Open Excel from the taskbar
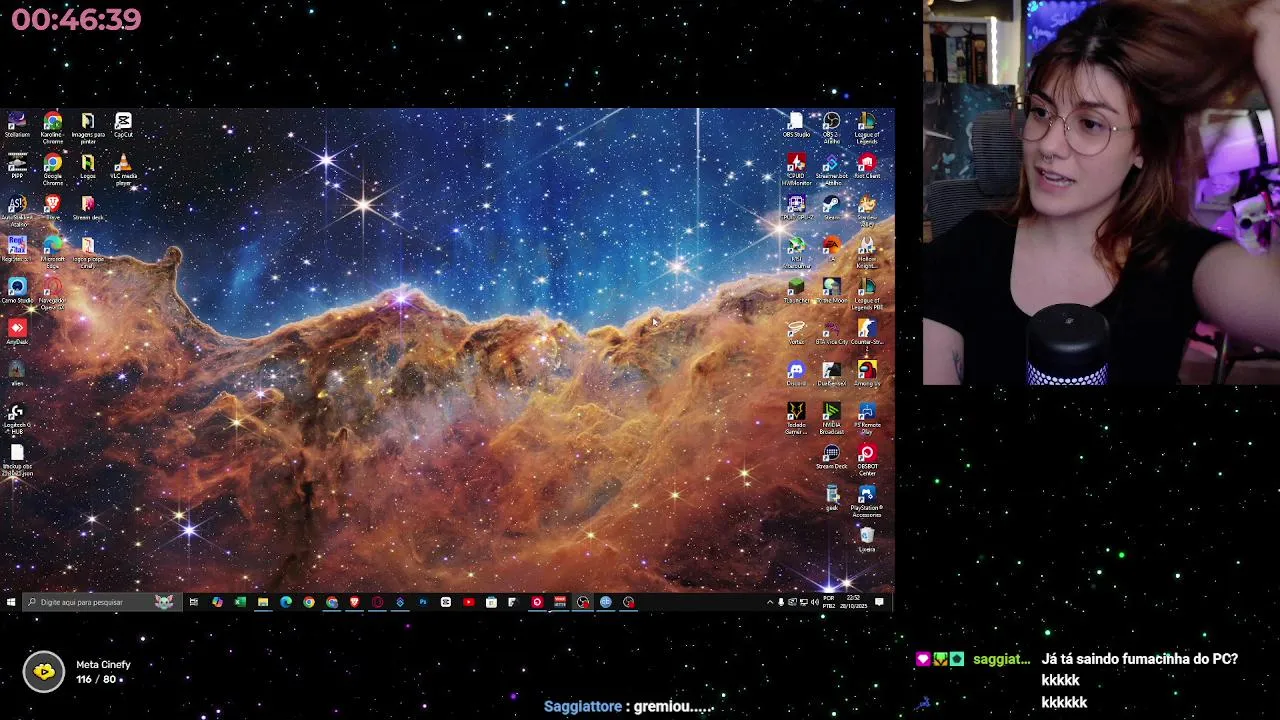This screenshot has height=720, width=1280. 240,602
